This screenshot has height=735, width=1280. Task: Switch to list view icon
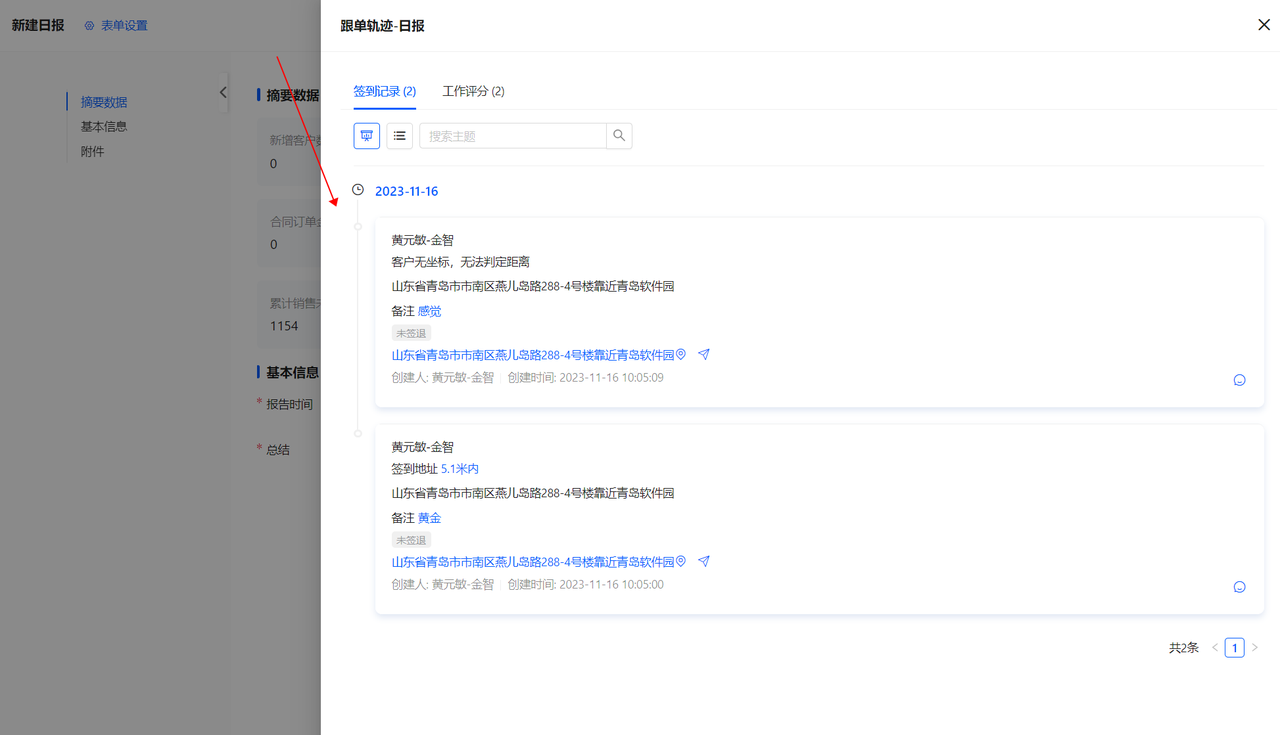pyautogui.click(x=399, y=136)
